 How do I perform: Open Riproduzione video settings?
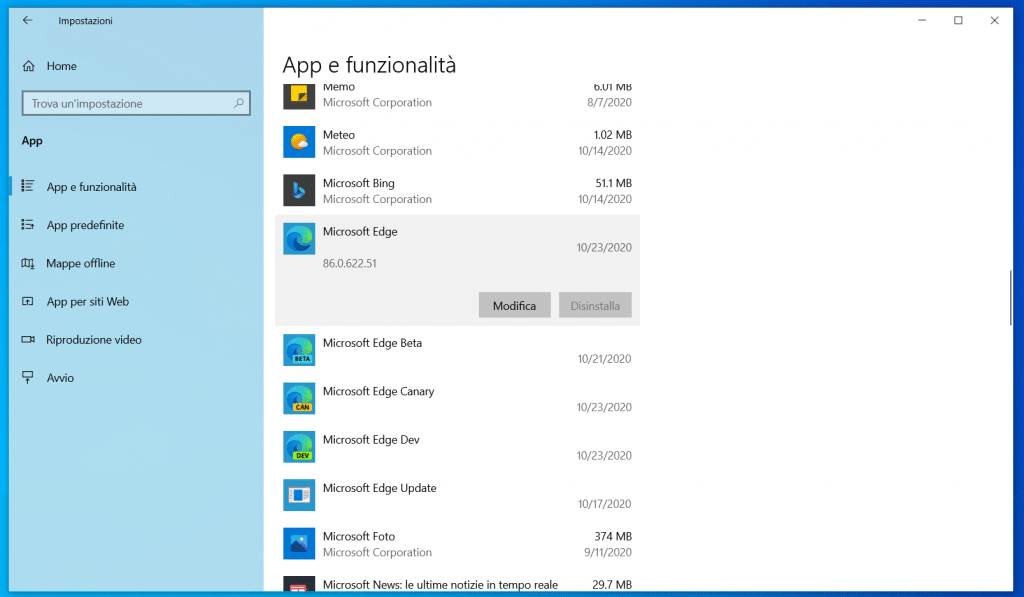[95, 339]
